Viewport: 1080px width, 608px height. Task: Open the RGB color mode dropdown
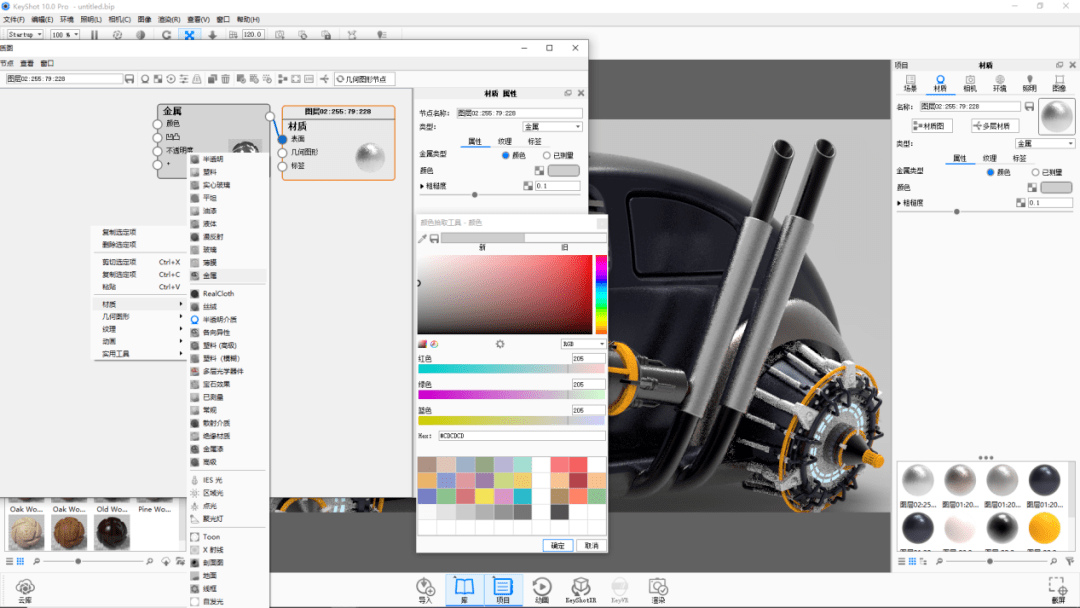click(x=583, y=344)
